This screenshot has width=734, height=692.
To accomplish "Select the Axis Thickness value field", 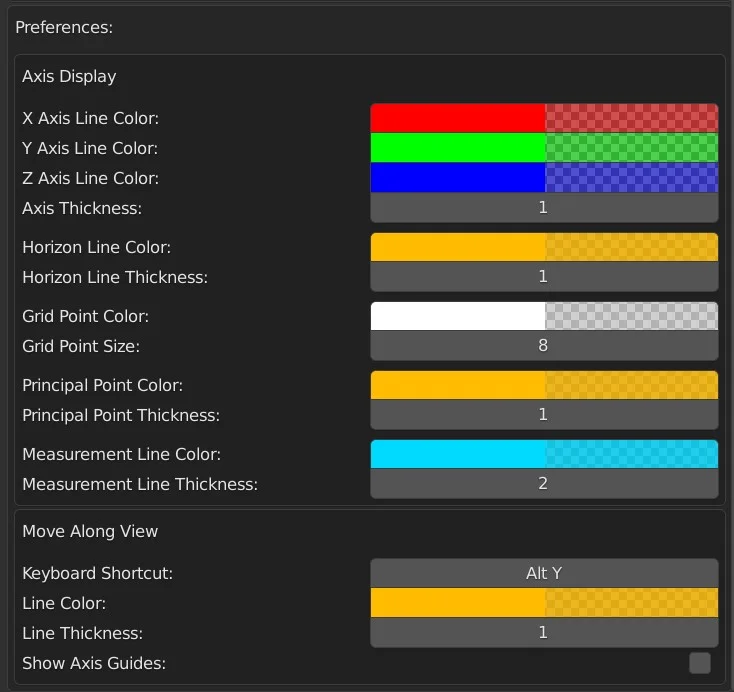I will [544, 208].
